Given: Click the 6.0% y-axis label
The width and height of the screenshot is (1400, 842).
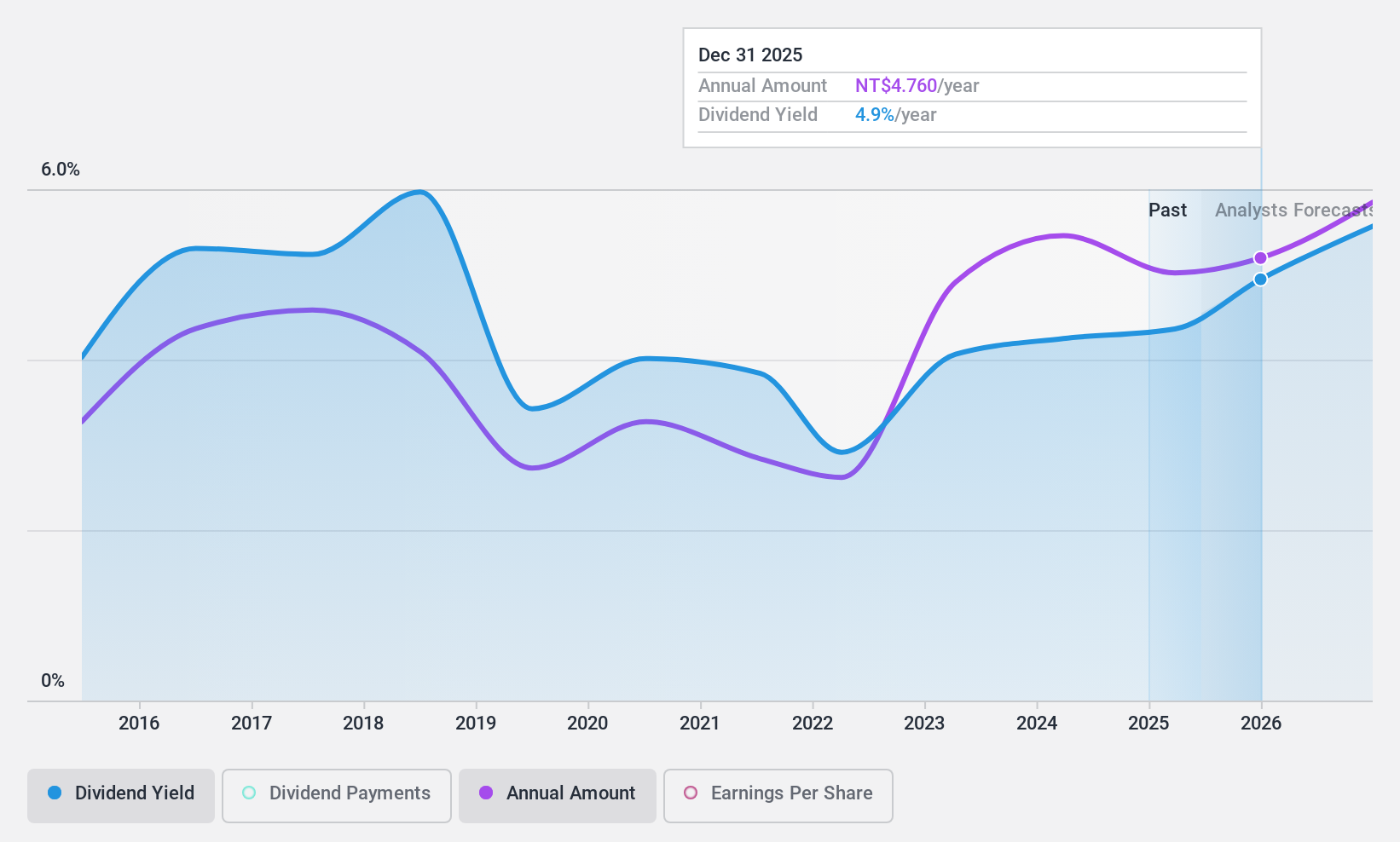Looking at the screenshot, I should 61,170.
